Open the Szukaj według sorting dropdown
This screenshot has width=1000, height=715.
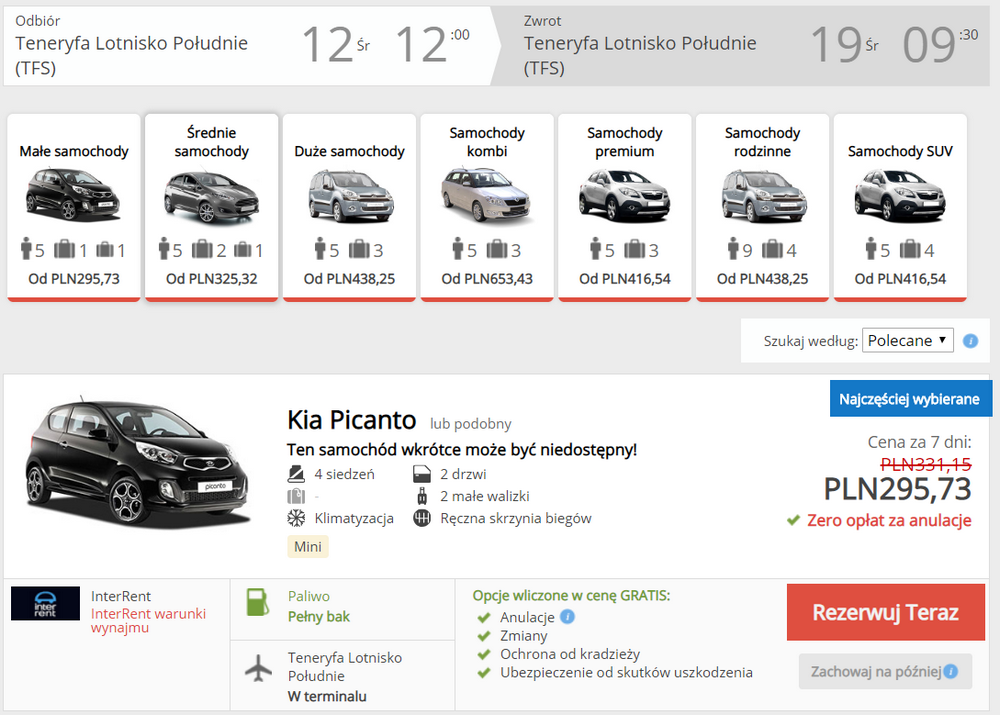click(908, 341)
